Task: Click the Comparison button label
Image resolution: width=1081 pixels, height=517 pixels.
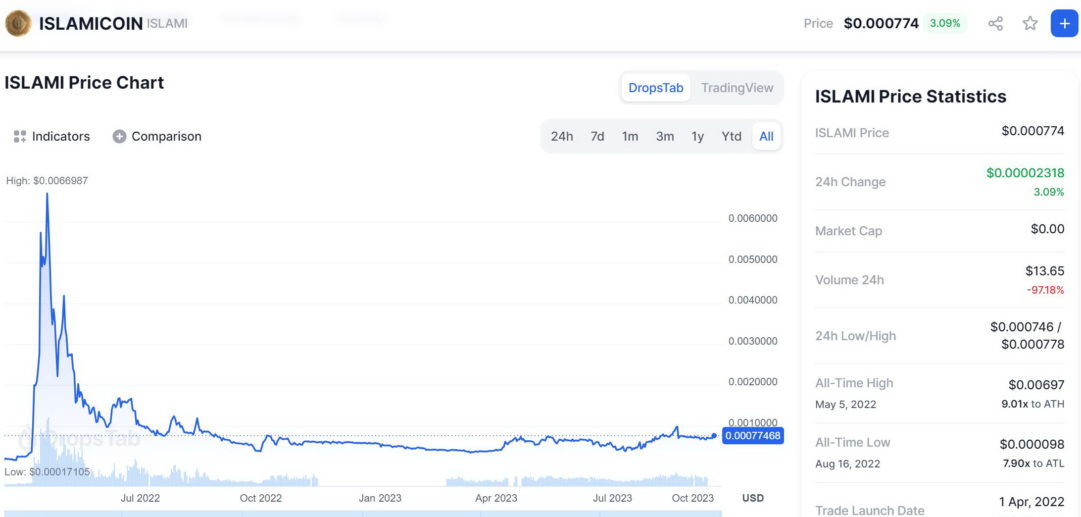Action: [166, 136]
